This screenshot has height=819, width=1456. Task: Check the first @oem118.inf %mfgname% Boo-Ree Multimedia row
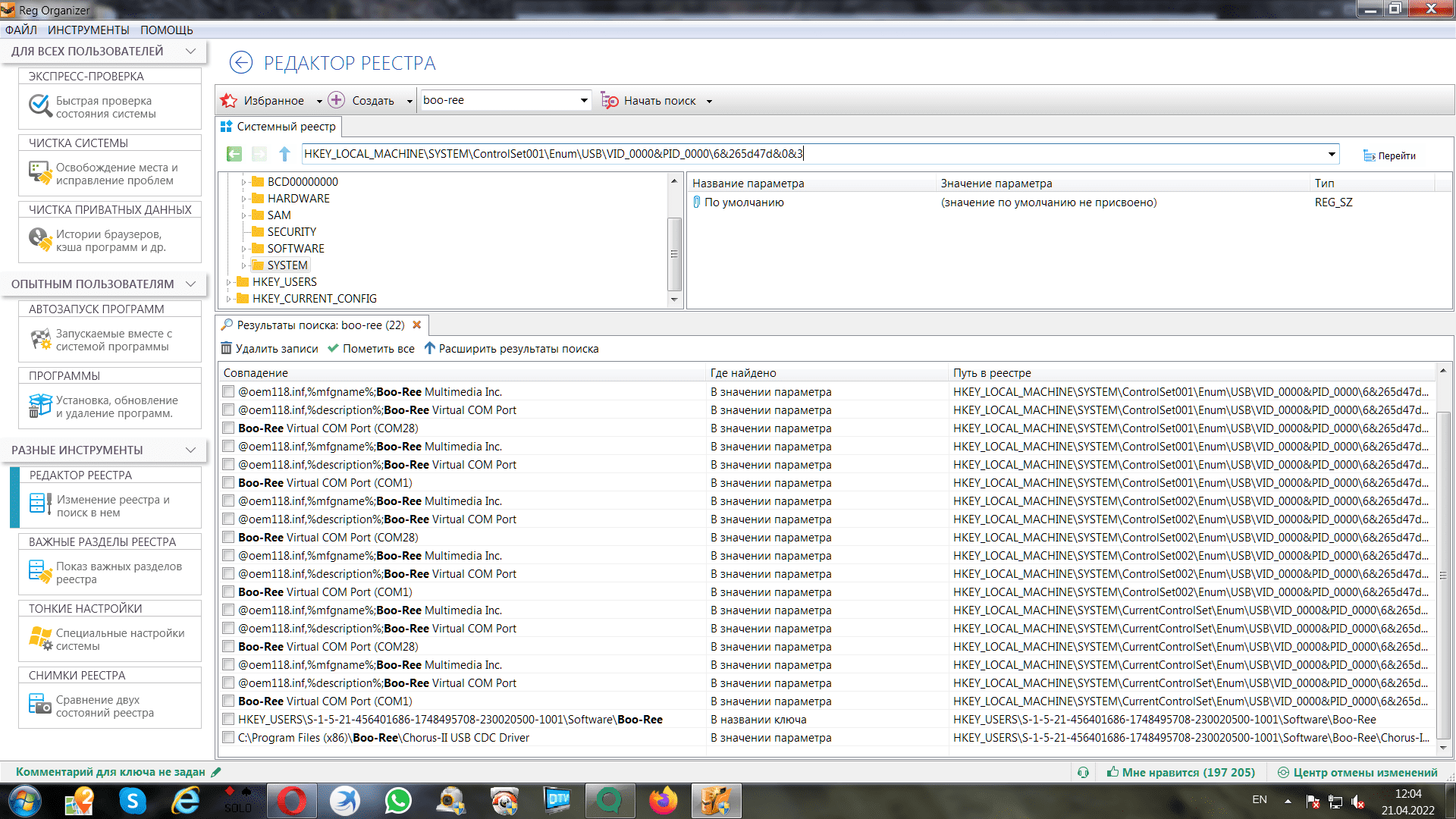coord(228,391)
